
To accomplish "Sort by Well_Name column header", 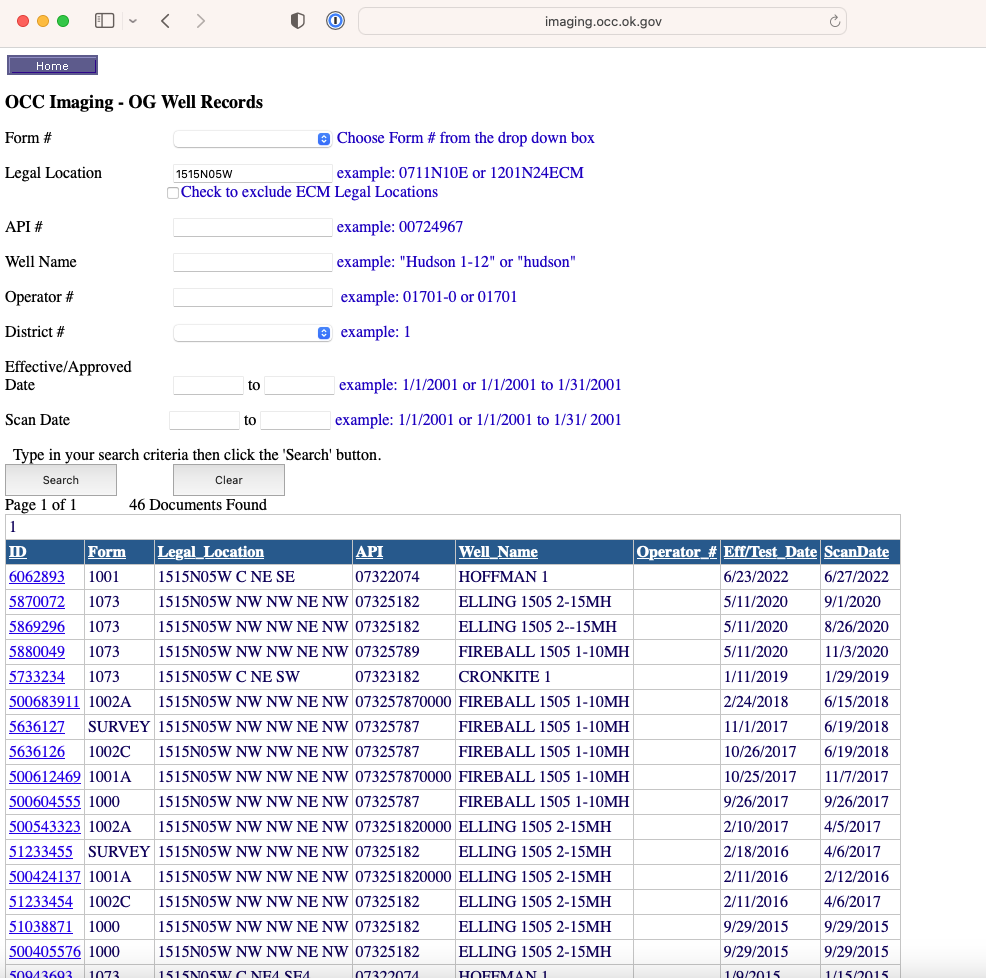I will pyautogui.click(x=498, y=552).
